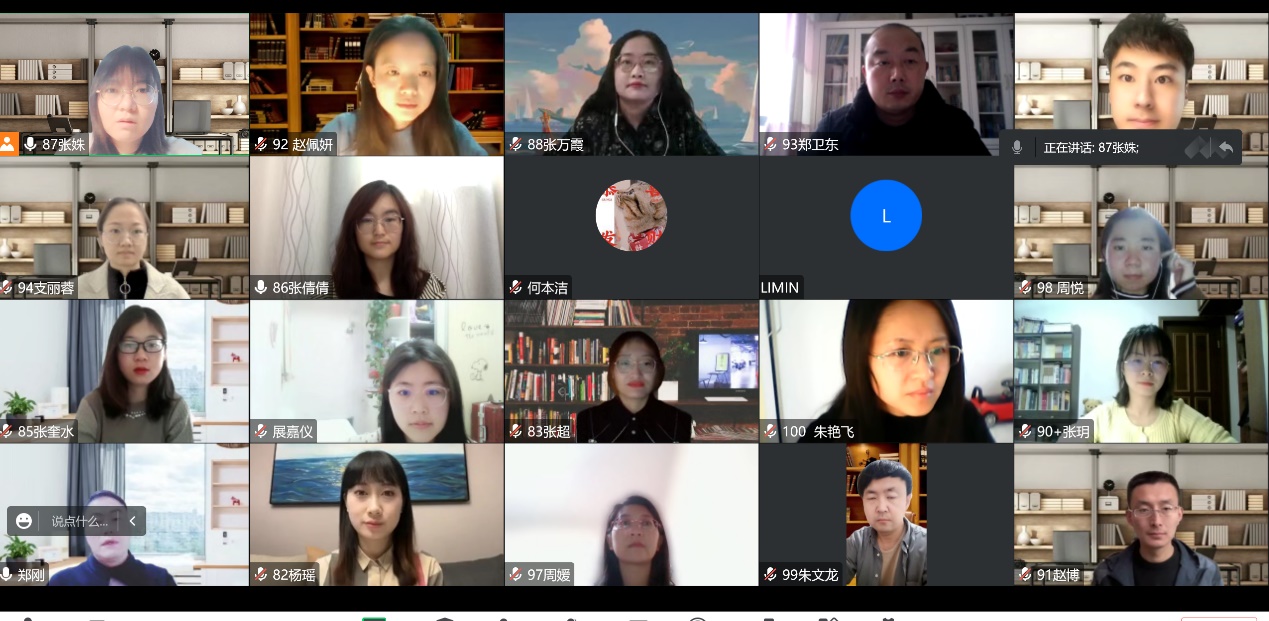
Task: Click the '说点什么...' chat input field
Action: [79, 521]
